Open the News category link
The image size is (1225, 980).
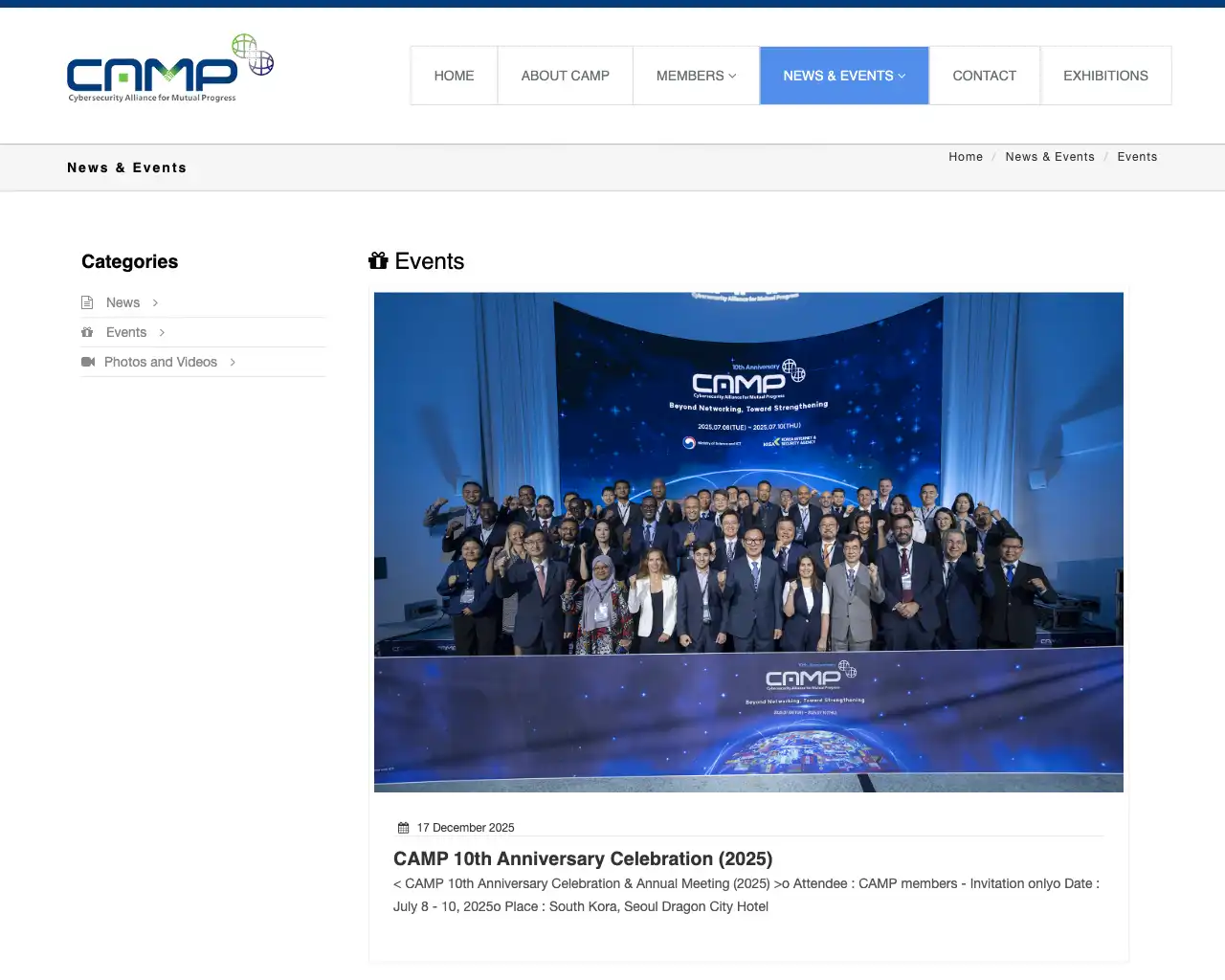click(x=122, y=302)
